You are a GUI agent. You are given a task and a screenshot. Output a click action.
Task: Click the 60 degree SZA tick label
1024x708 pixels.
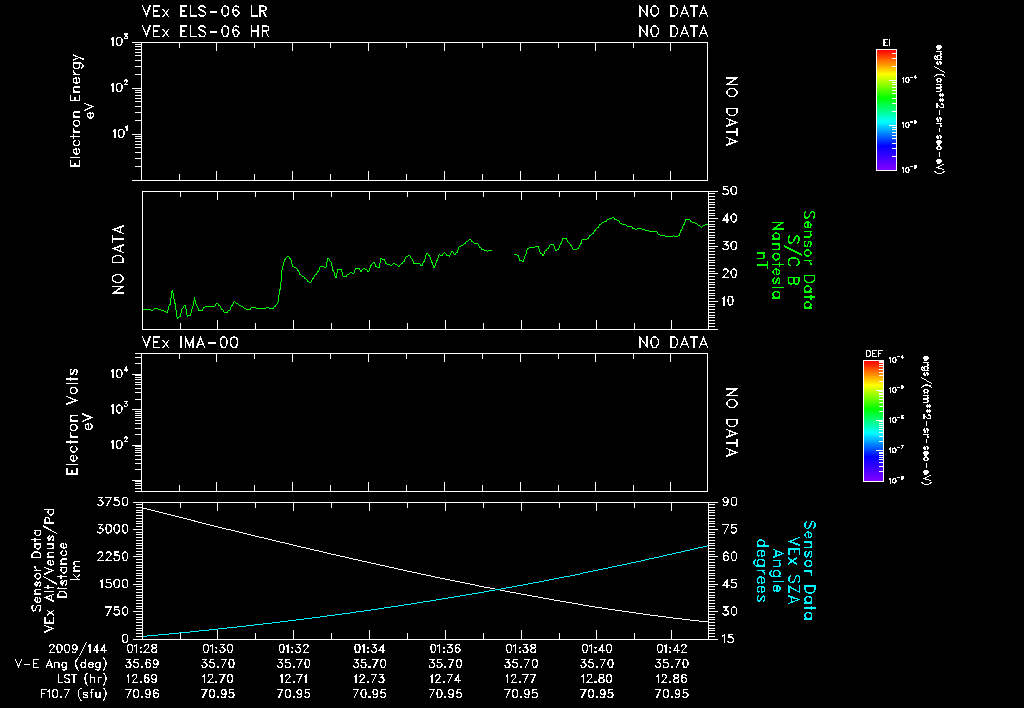(x=729, y=556)
